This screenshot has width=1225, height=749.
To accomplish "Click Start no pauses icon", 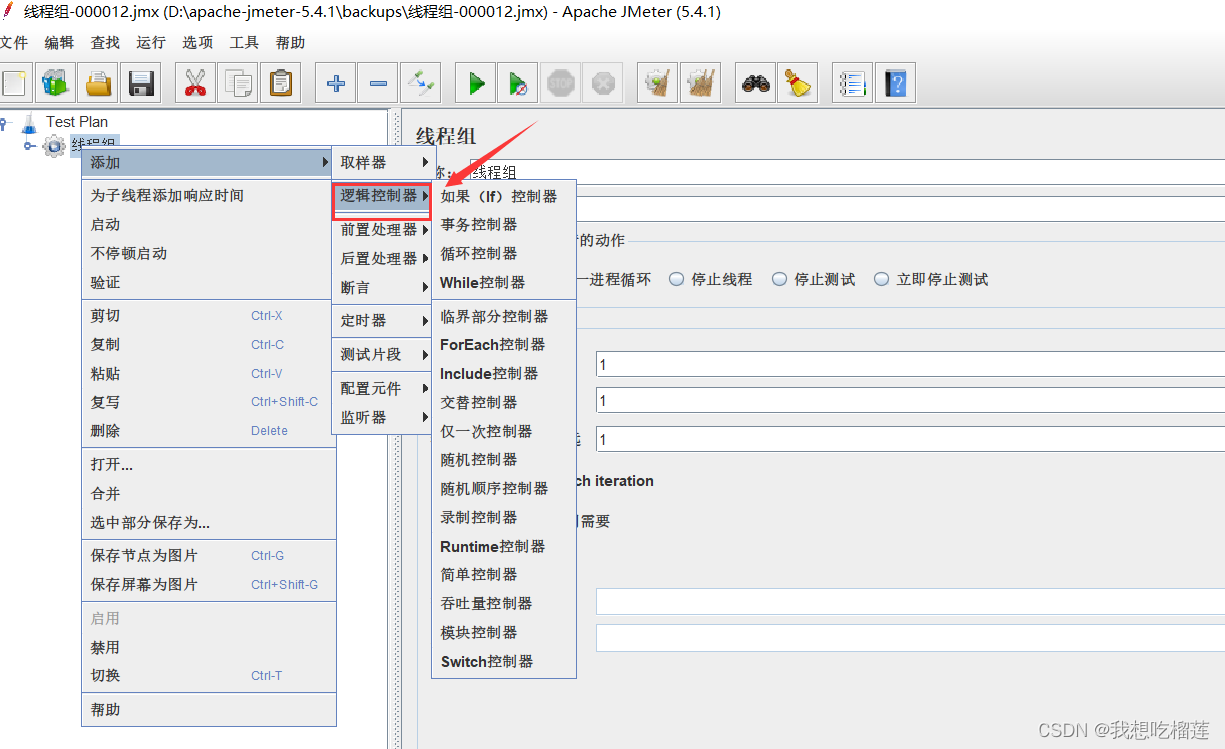I will pos(518,83).
